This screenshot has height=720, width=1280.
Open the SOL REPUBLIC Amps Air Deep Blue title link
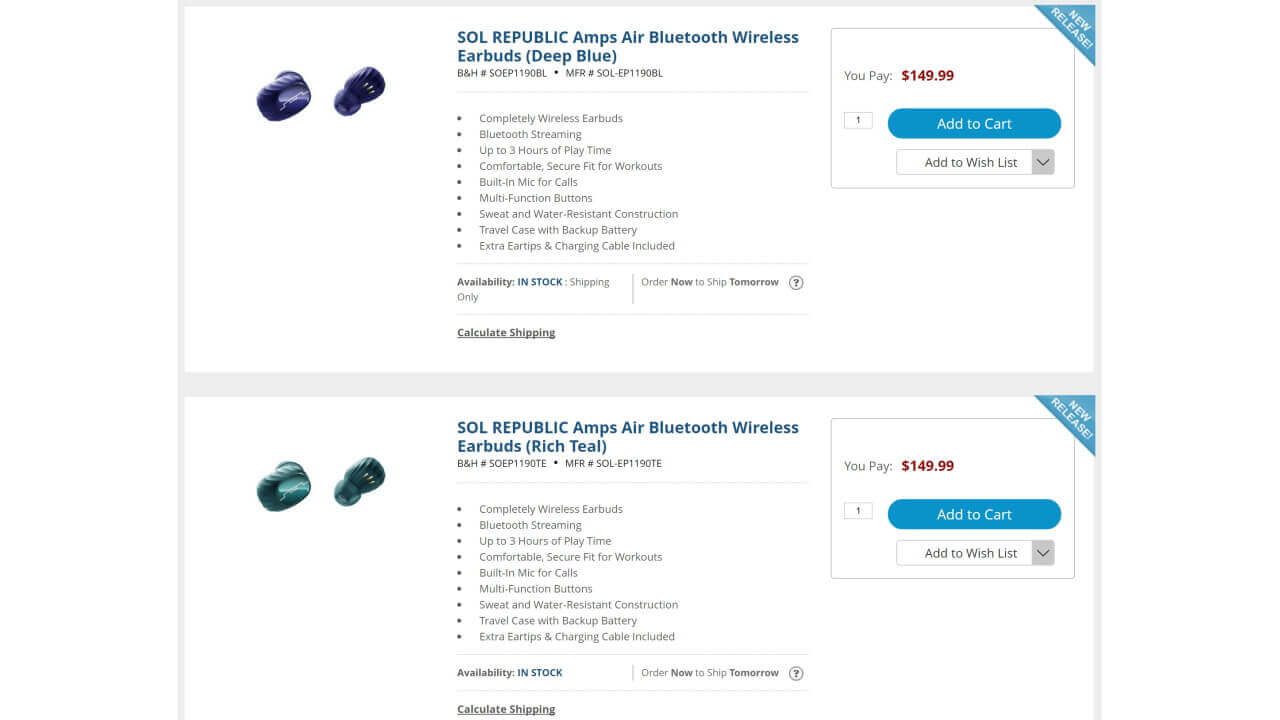pos(627,46)
